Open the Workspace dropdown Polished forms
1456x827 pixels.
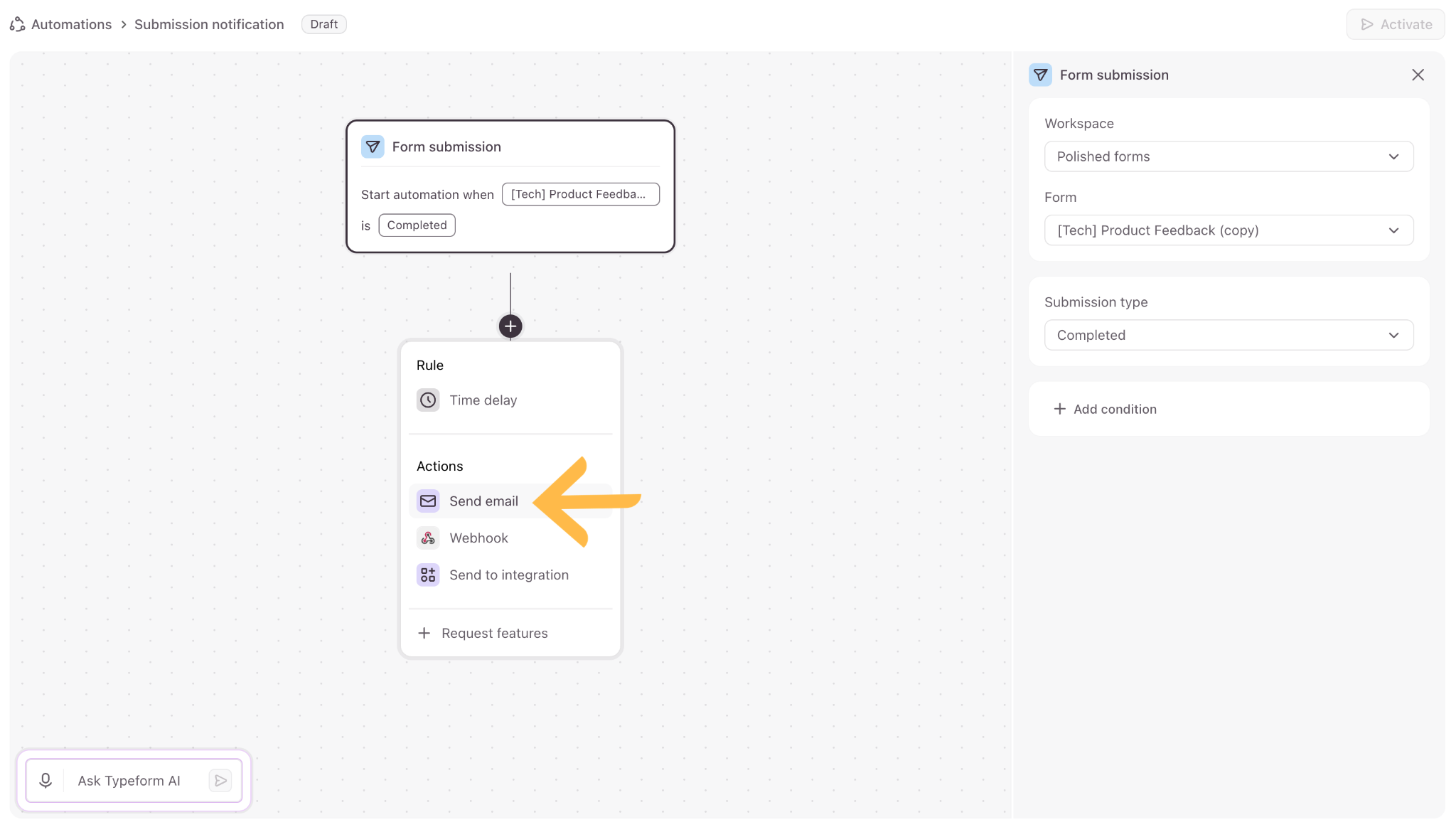pyautogui.click(x=1228, y=156)
